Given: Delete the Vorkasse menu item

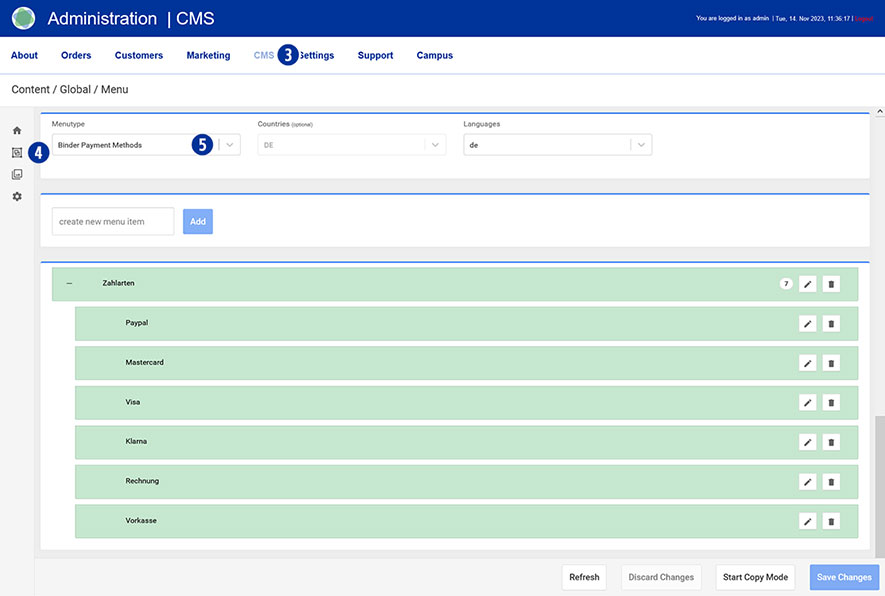Looking at the screenshot, I should coord(831,521).
